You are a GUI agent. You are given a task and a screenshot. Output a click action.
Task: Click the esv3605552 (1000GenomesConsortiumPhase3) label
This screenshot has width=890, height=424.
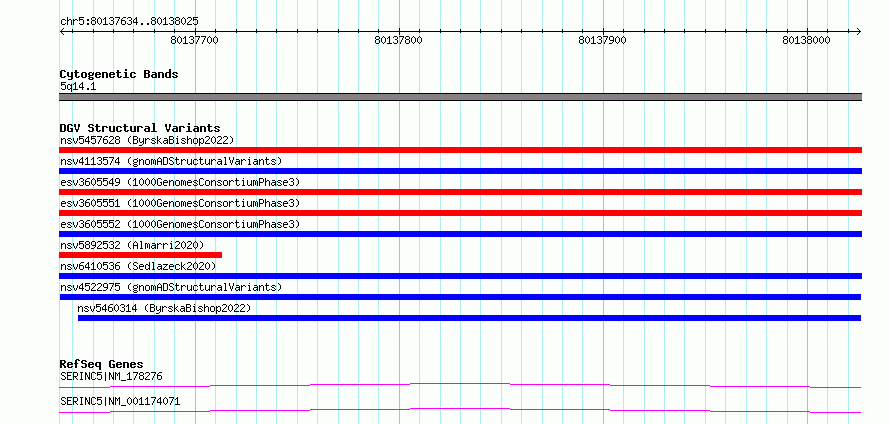(180, 224)
